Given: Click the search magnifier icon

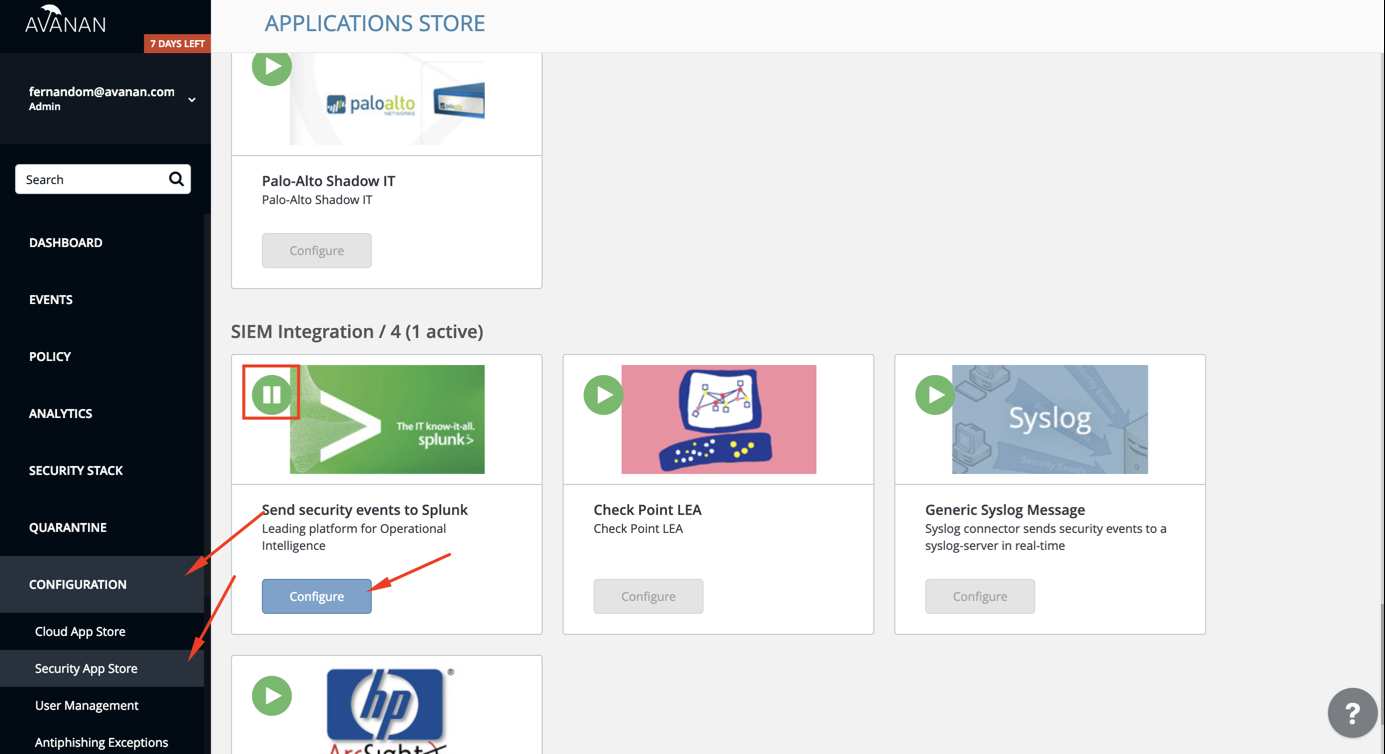Looking at the screenshot, I should (x=176, y=179).
